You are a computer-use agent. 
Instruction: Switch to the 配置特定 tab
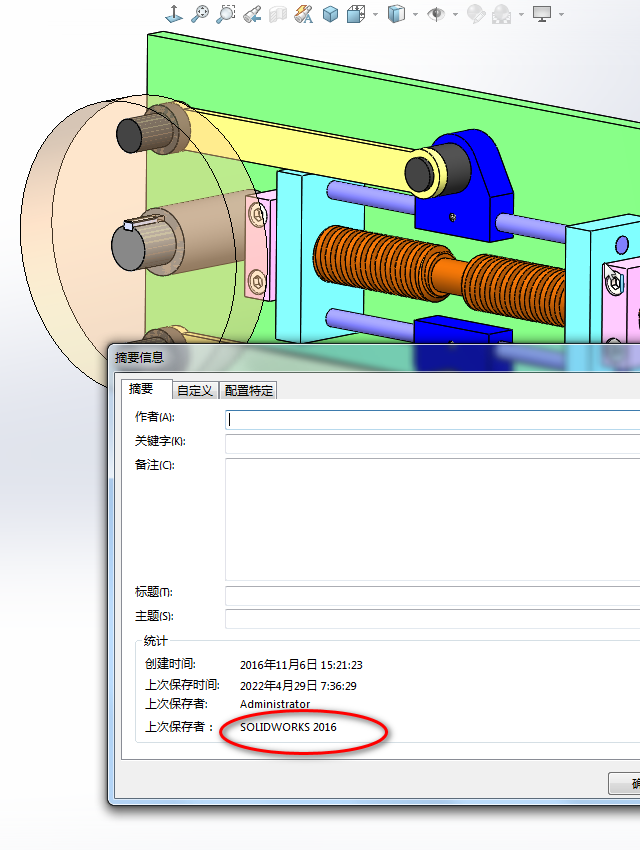249,390
